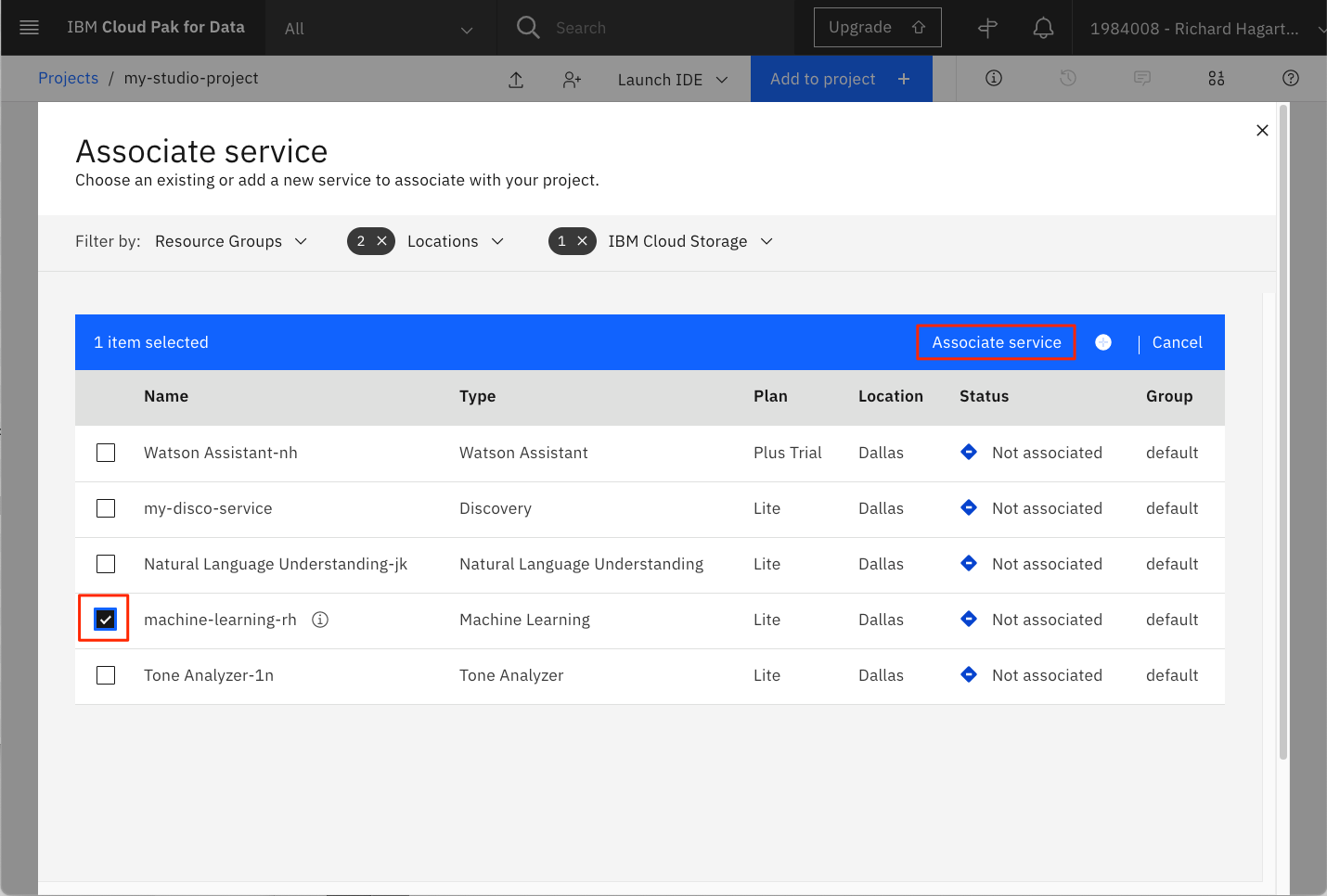Viewport: 1327px width, 896px height.
Task: Expand the All scope dropdown
Action: [x=380, y=29]
